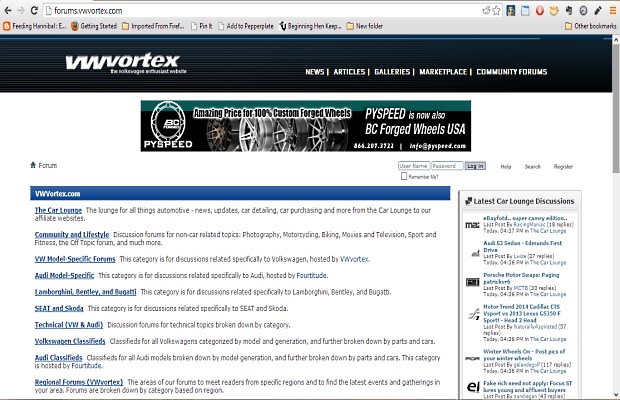Open the Other bookmarks folder
620x400 pixels.
point(590,26)
